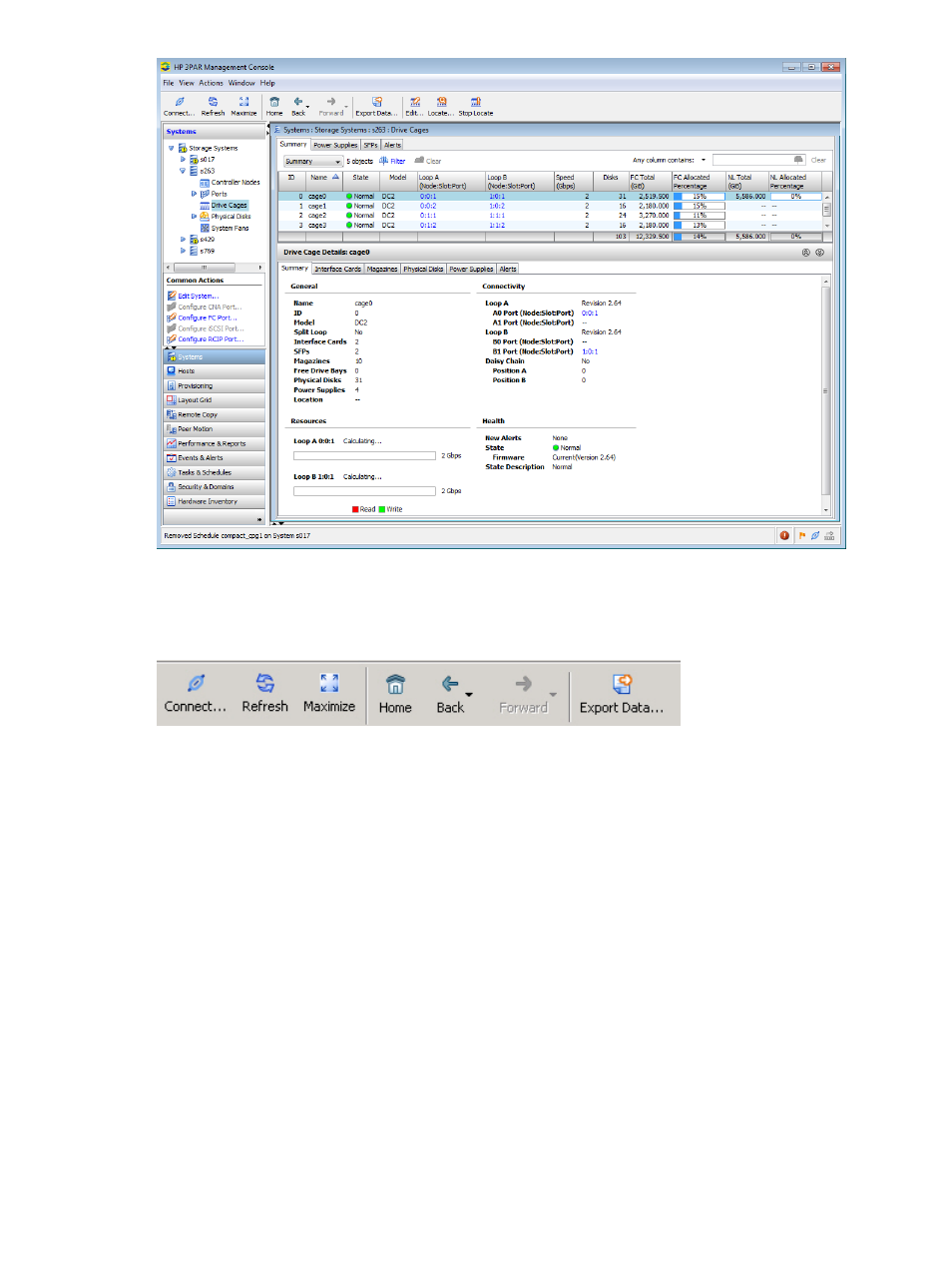This screenshot has height=1268, width=952.
Task: Open the Window menu
Action: click(241, 83)
